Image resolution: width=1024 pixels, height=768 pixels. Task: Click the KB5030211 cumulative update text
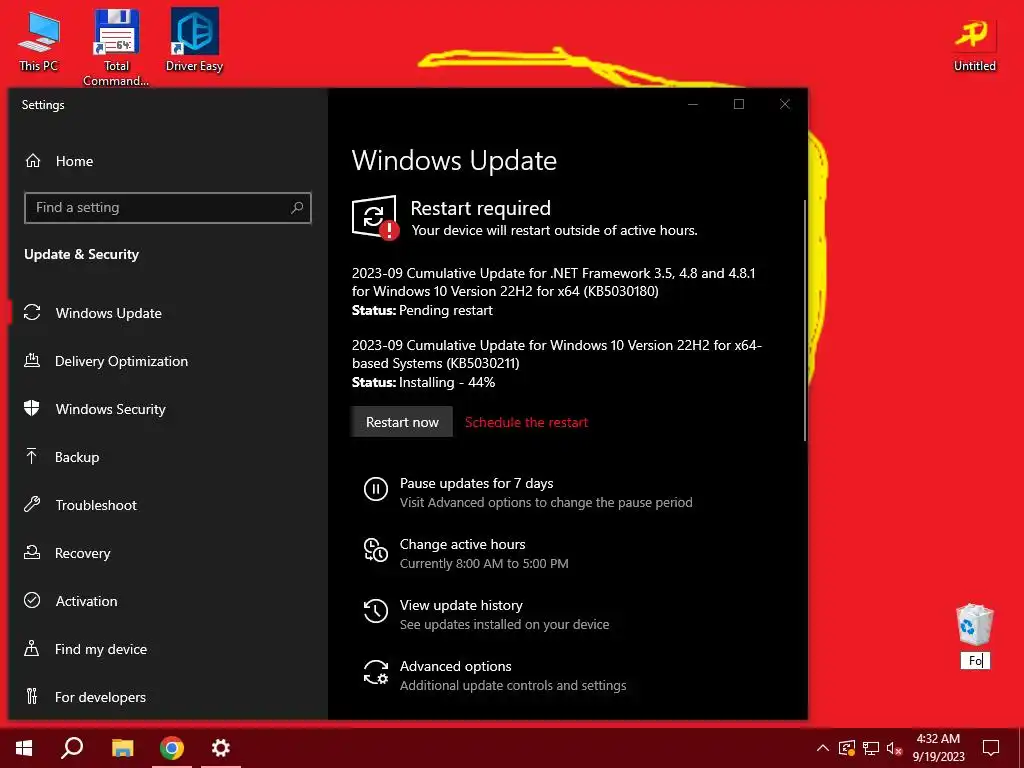tap(557, 354)
